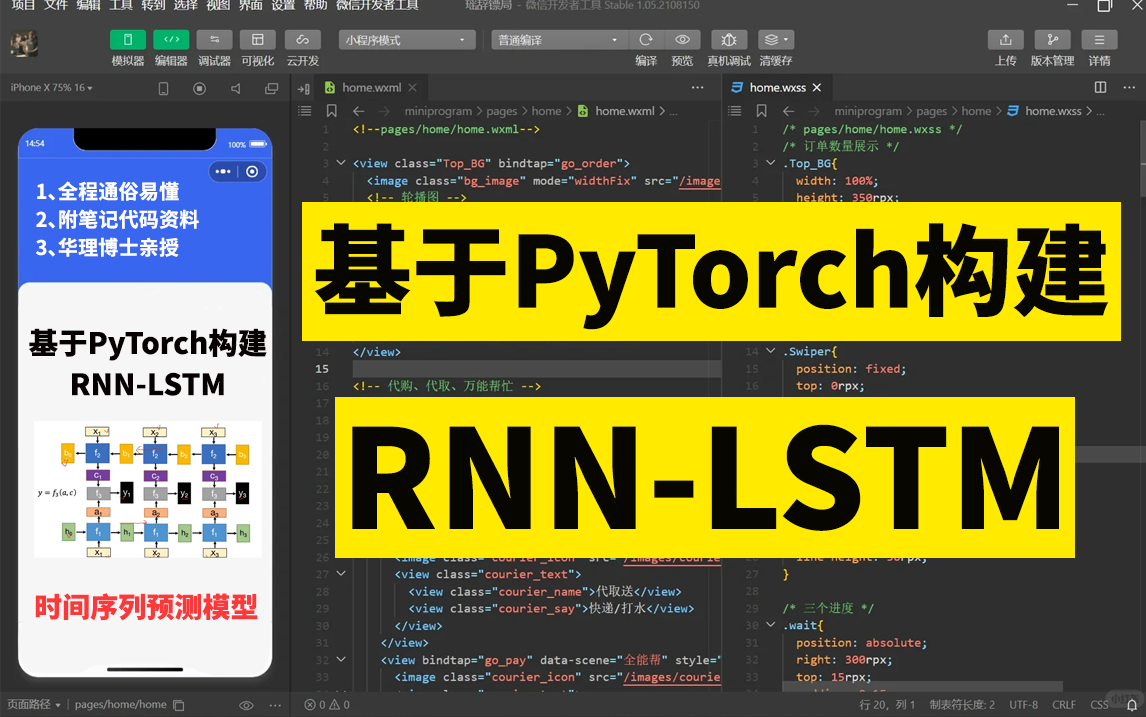Start 真机调试 remote debugging

729,41
